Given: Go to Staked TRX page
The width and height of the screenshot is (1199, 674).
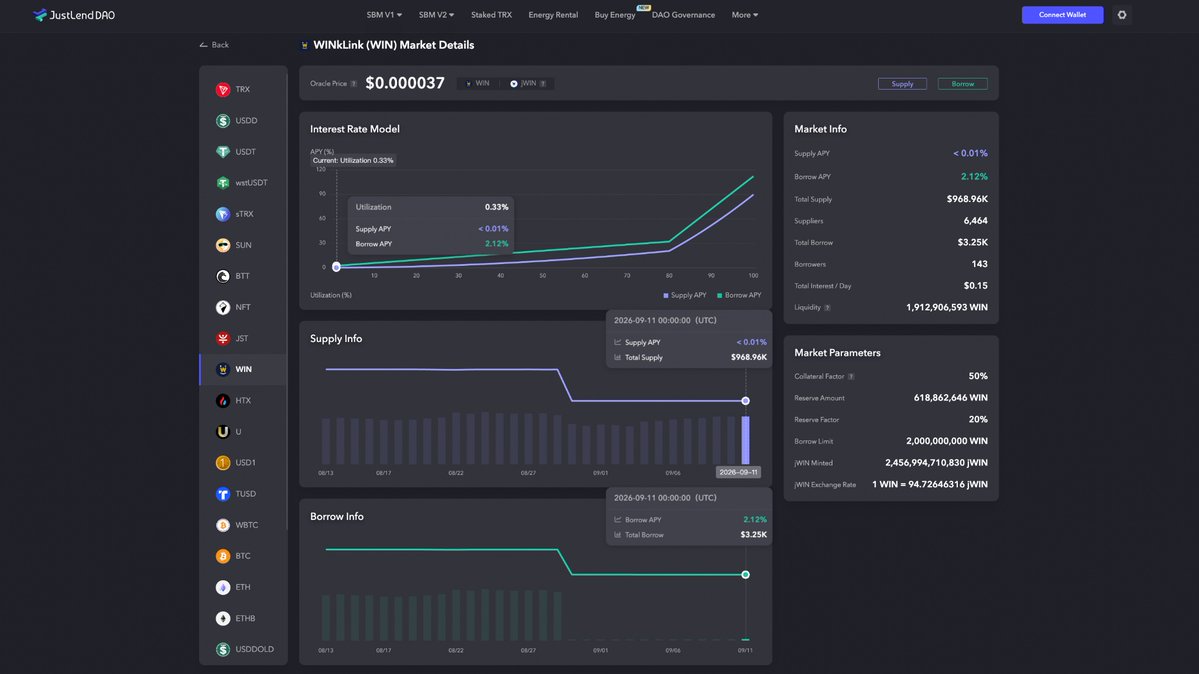Looking at the screenshot, I should coord(491,15).
